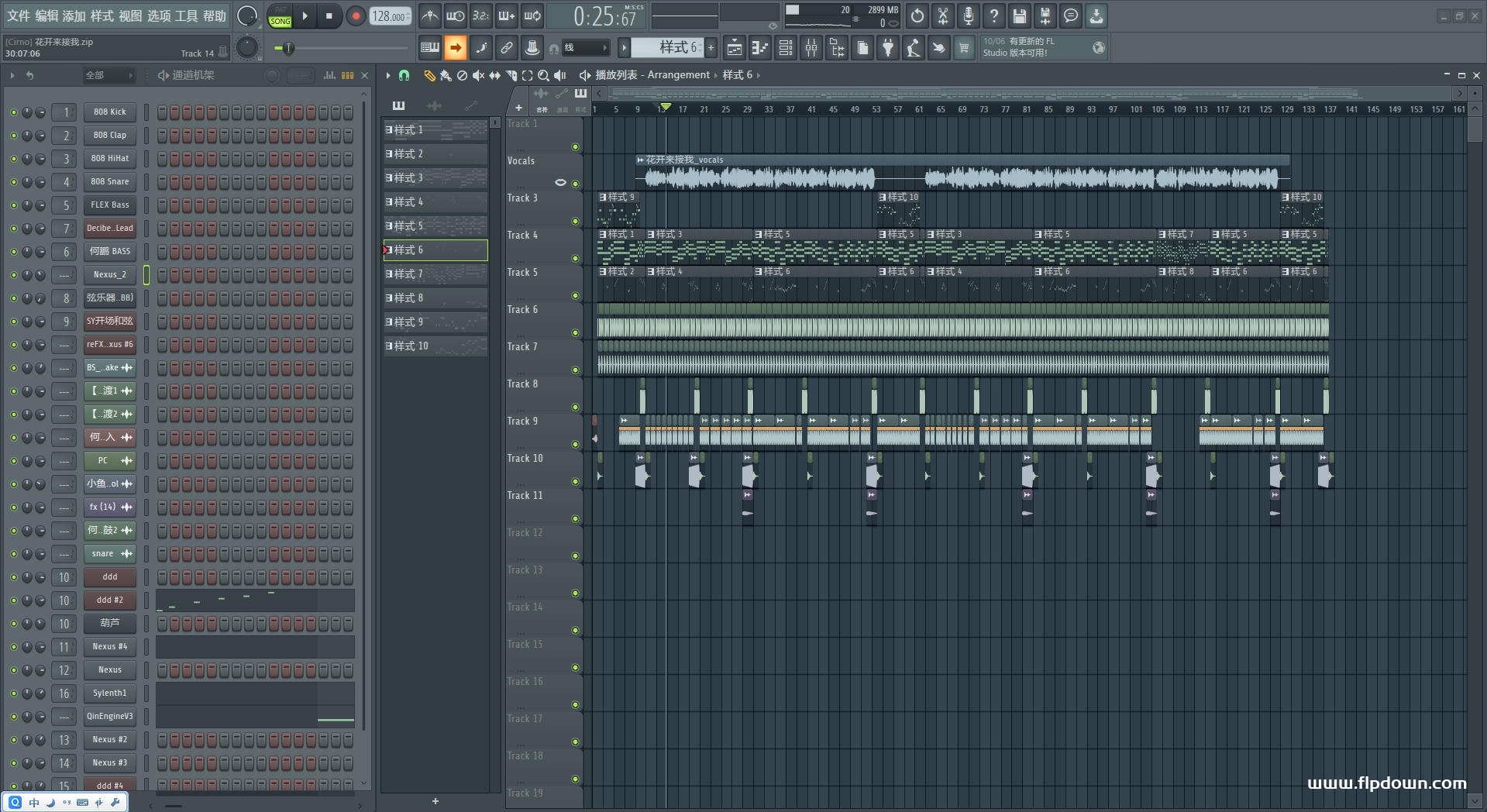Open the playlist options menu arrow
This screenshot has width=1487, height=812.
click(388, 75)
